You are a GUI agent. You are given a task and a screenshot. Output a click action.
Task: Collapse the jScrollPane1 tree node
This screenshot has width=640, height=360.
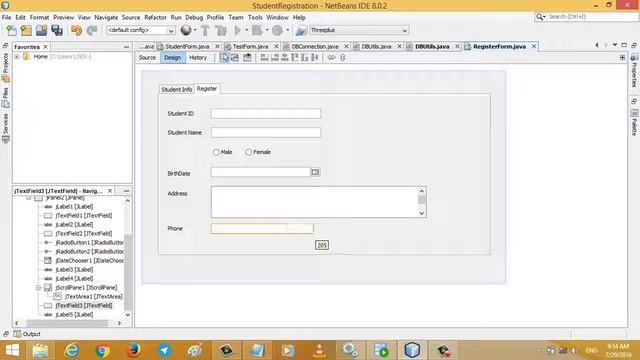click(38, 288)
